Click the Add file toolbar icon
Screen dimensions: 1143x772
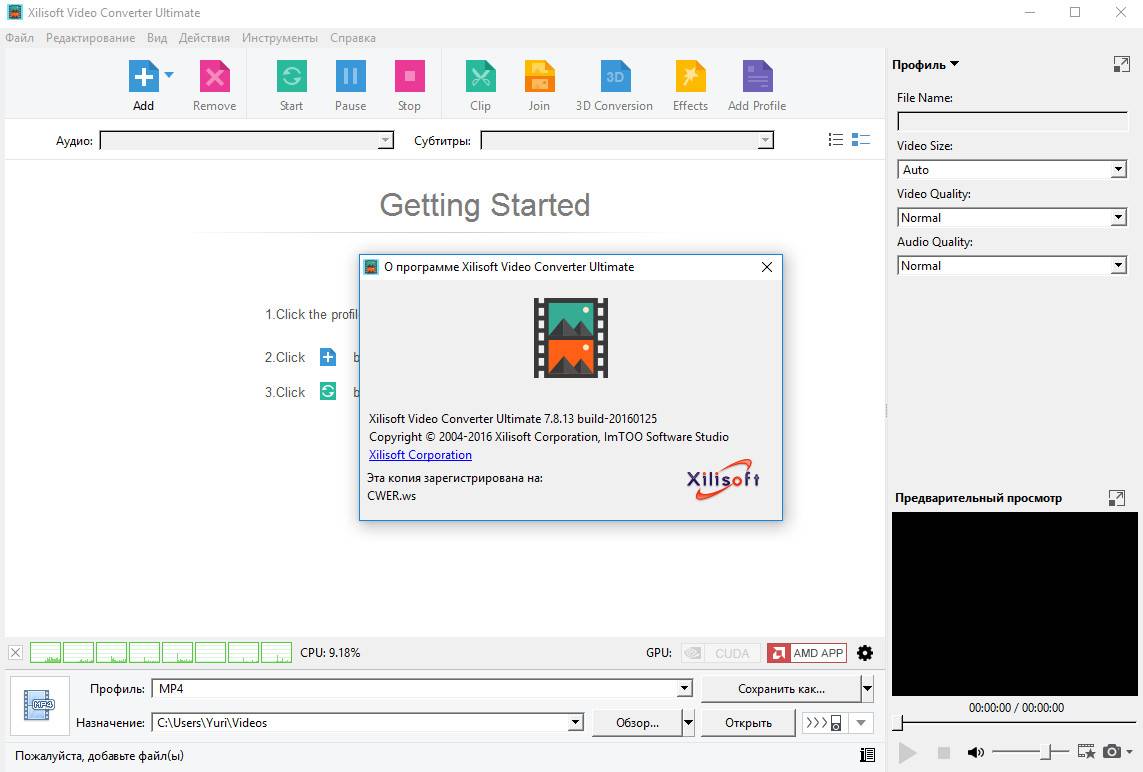[x=144, y=77]
